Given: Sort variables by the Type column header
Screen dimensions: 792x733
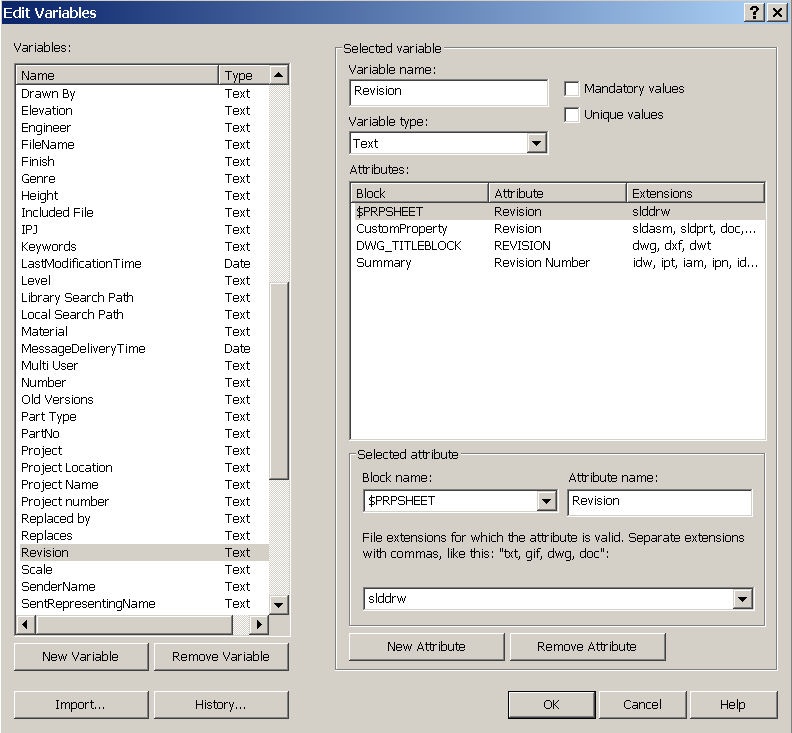Looking at the screenshot, I should [x=243, y=75].
